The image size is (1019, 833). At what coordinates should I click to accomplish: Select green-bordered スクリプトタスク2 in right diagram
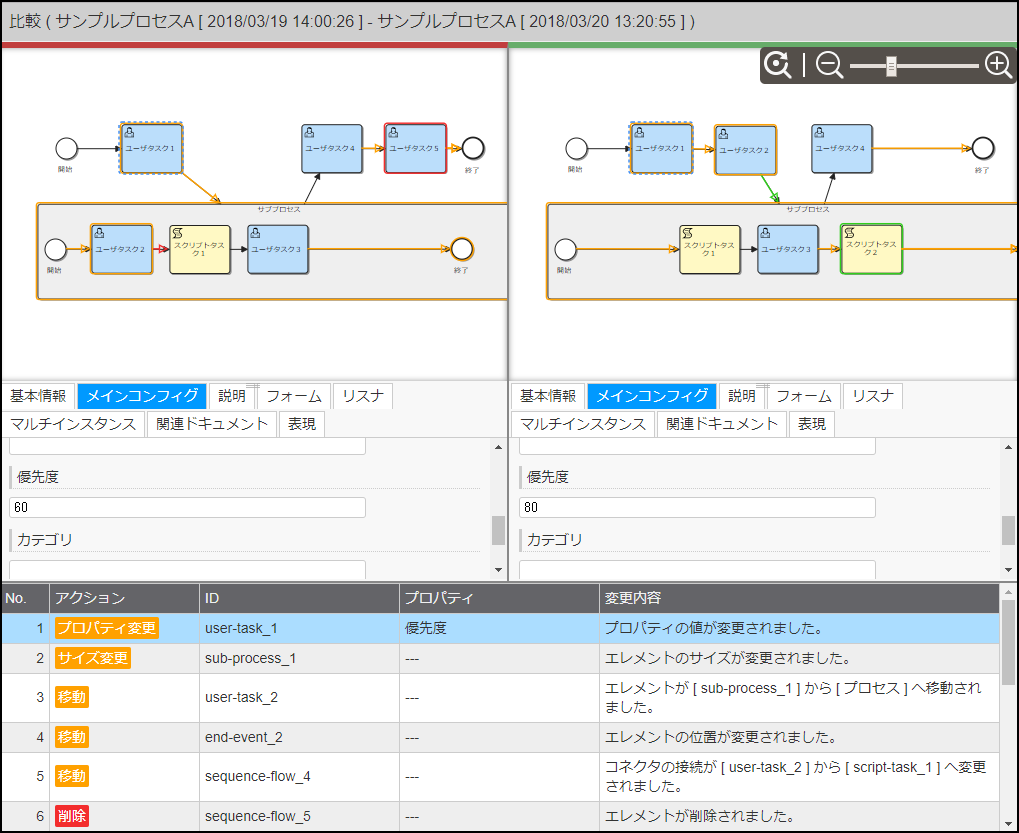(871, 249)
